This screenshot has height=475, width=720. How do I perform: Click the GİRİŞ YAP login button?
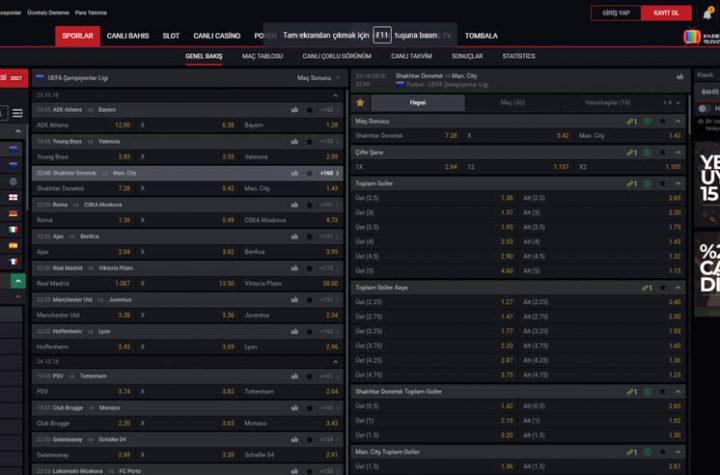point(616,13)
